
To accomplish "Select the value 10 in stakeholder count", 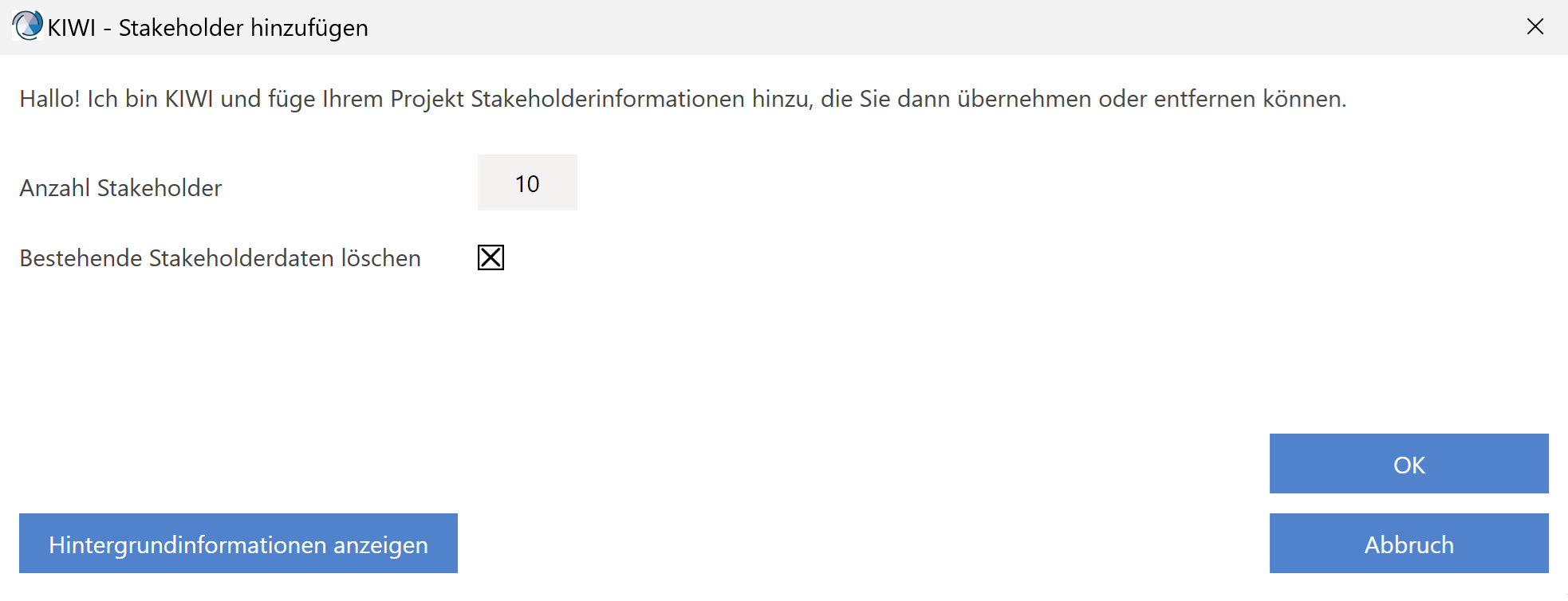I will 527,183.
